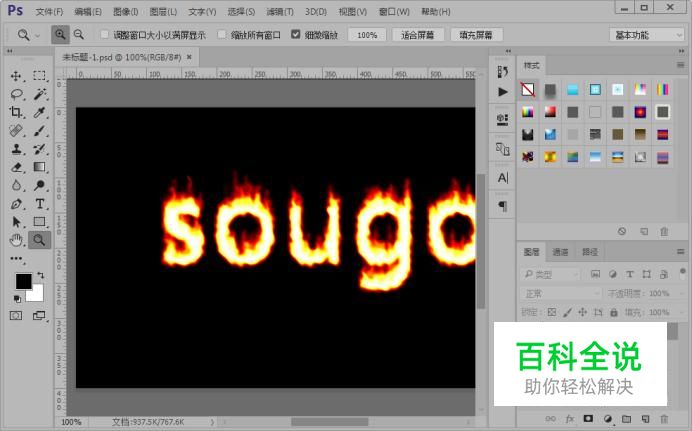The height and width of the screenshot is (431, 692).
Task: Delete layer trash icon in Layers panel
Action: coord(664,419)
